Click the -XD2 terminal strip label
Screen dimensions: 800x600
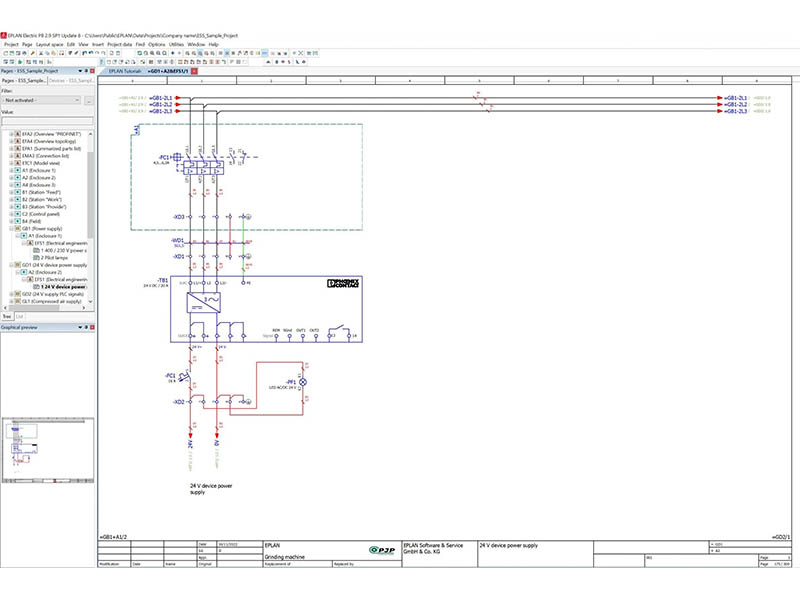point(179,402)
